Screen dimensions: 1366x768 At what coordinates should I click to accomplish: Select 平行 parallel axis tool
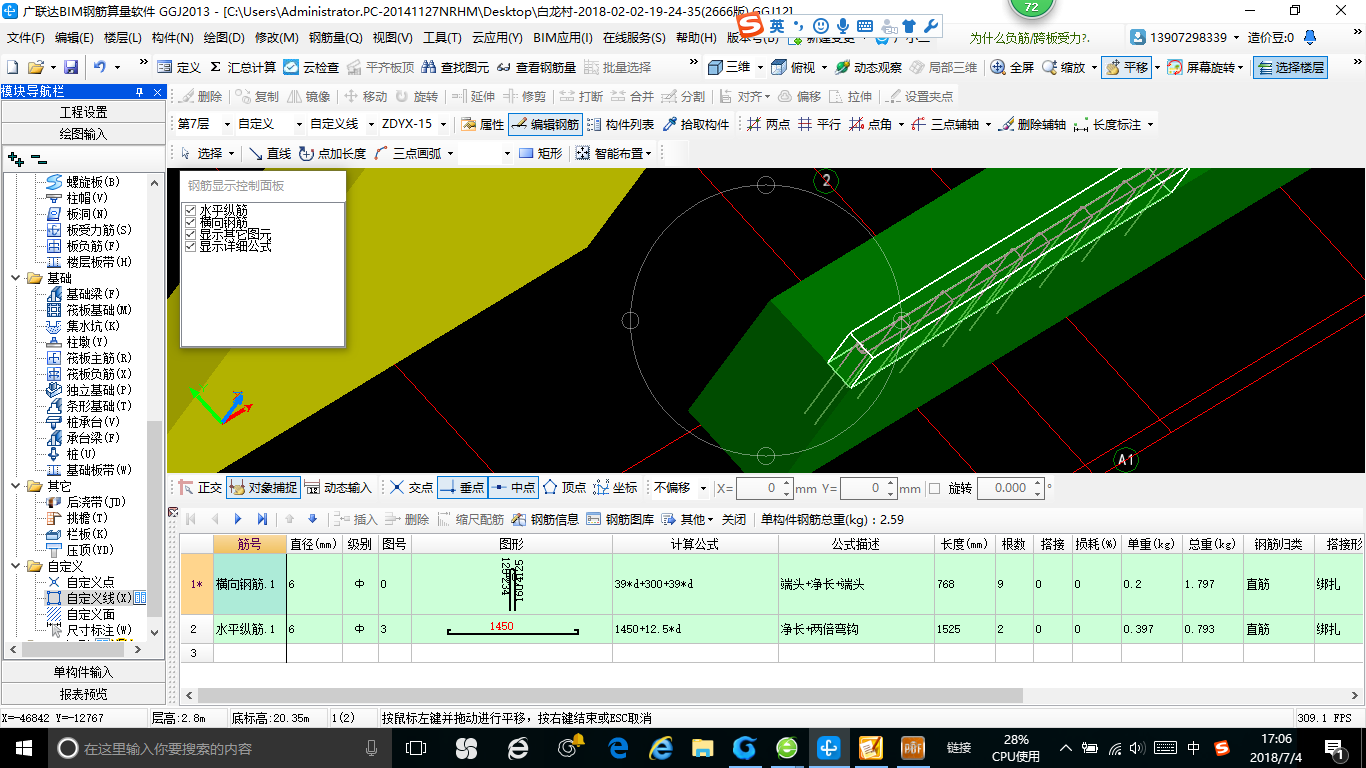coord(819,124)
